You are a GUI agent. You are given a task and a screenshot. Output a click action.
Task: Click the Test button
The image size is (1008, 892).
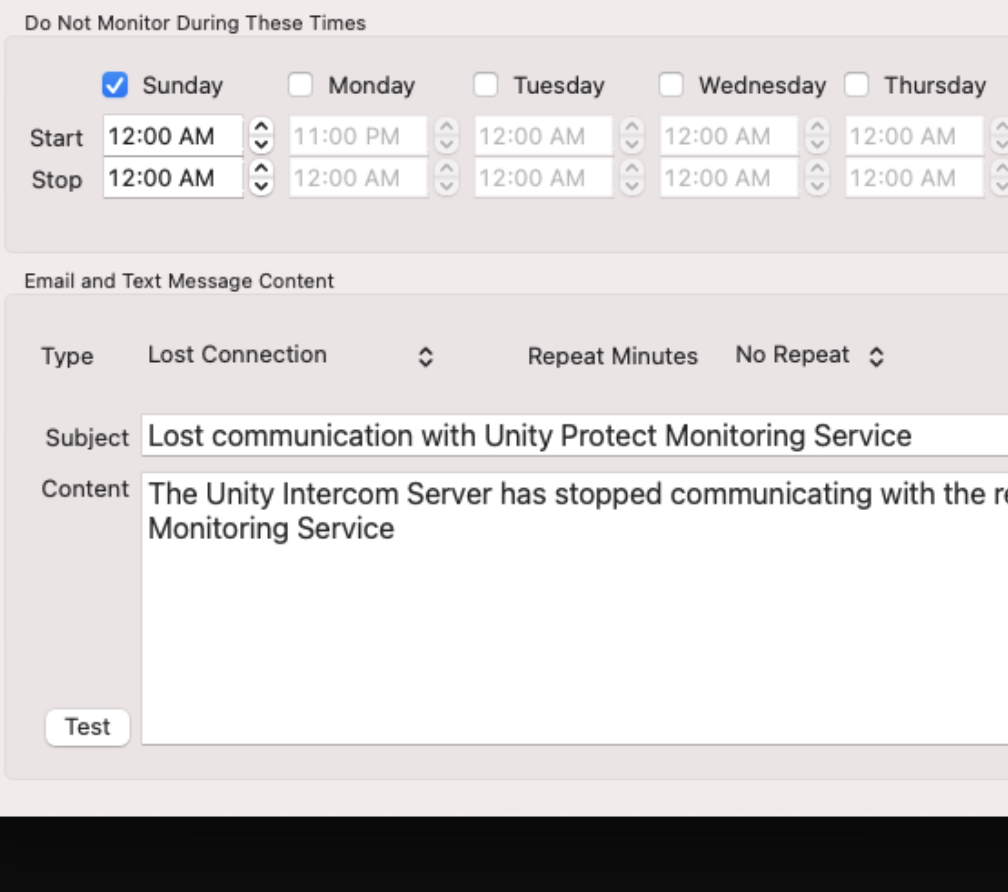[87, 727]
